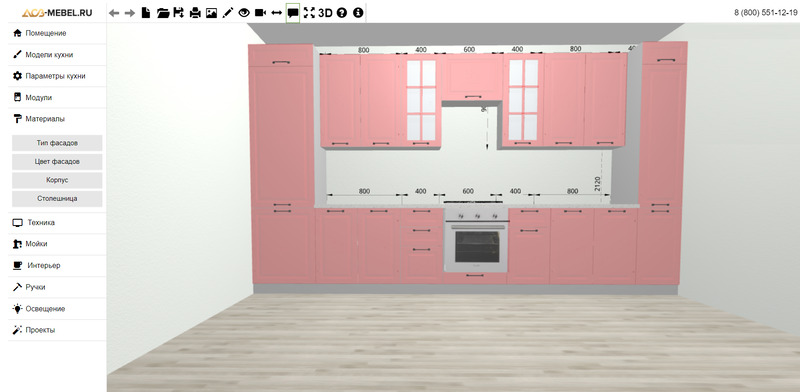
Task: Click the Тип фасадов button
Action: (57, 143)
